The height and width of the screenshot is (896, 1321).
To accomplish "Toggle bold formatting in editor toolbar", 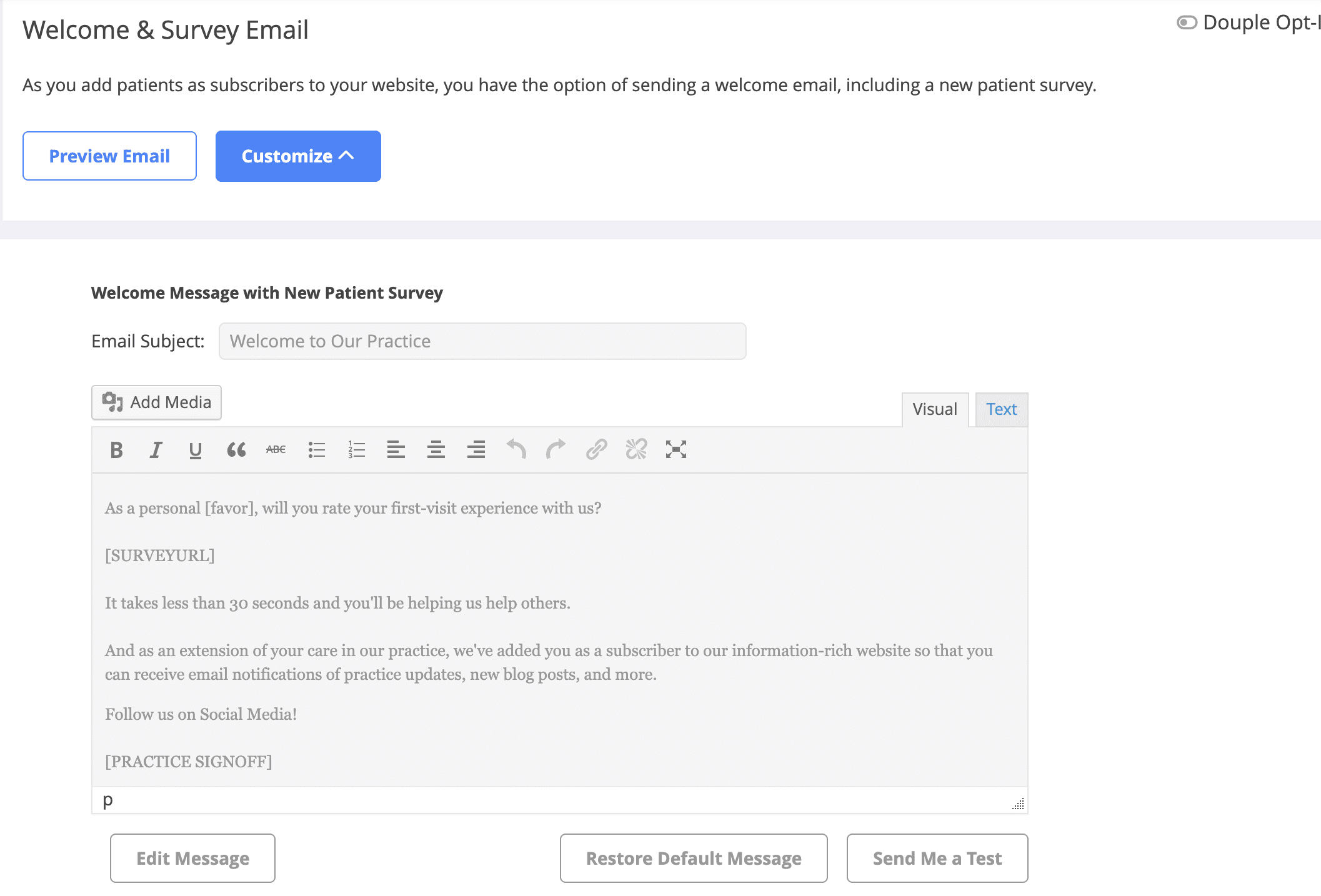I will click(116, 450).
